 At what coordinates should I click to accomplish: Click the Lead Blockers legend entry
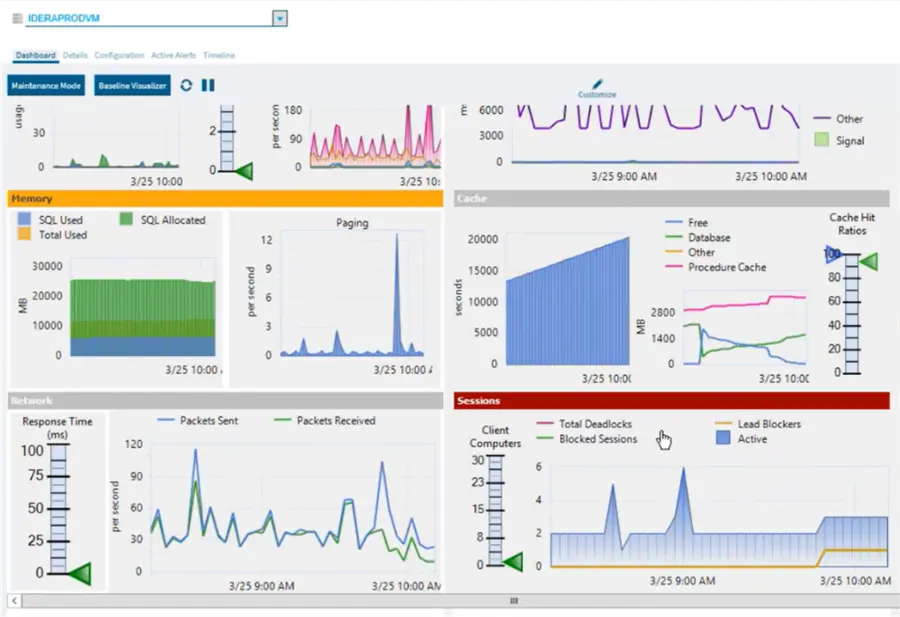pyautogui.click(x=758, y=424)
